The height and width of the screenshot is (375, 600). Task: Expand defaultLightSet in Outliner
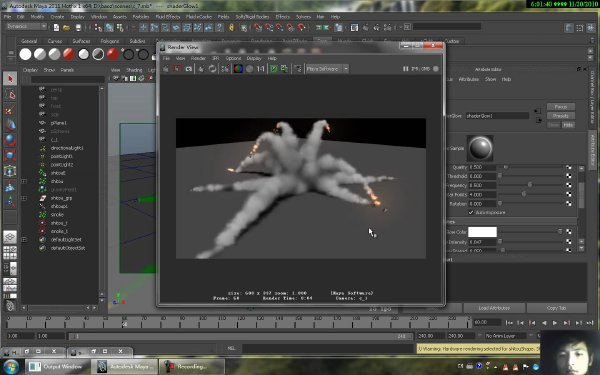24,240
